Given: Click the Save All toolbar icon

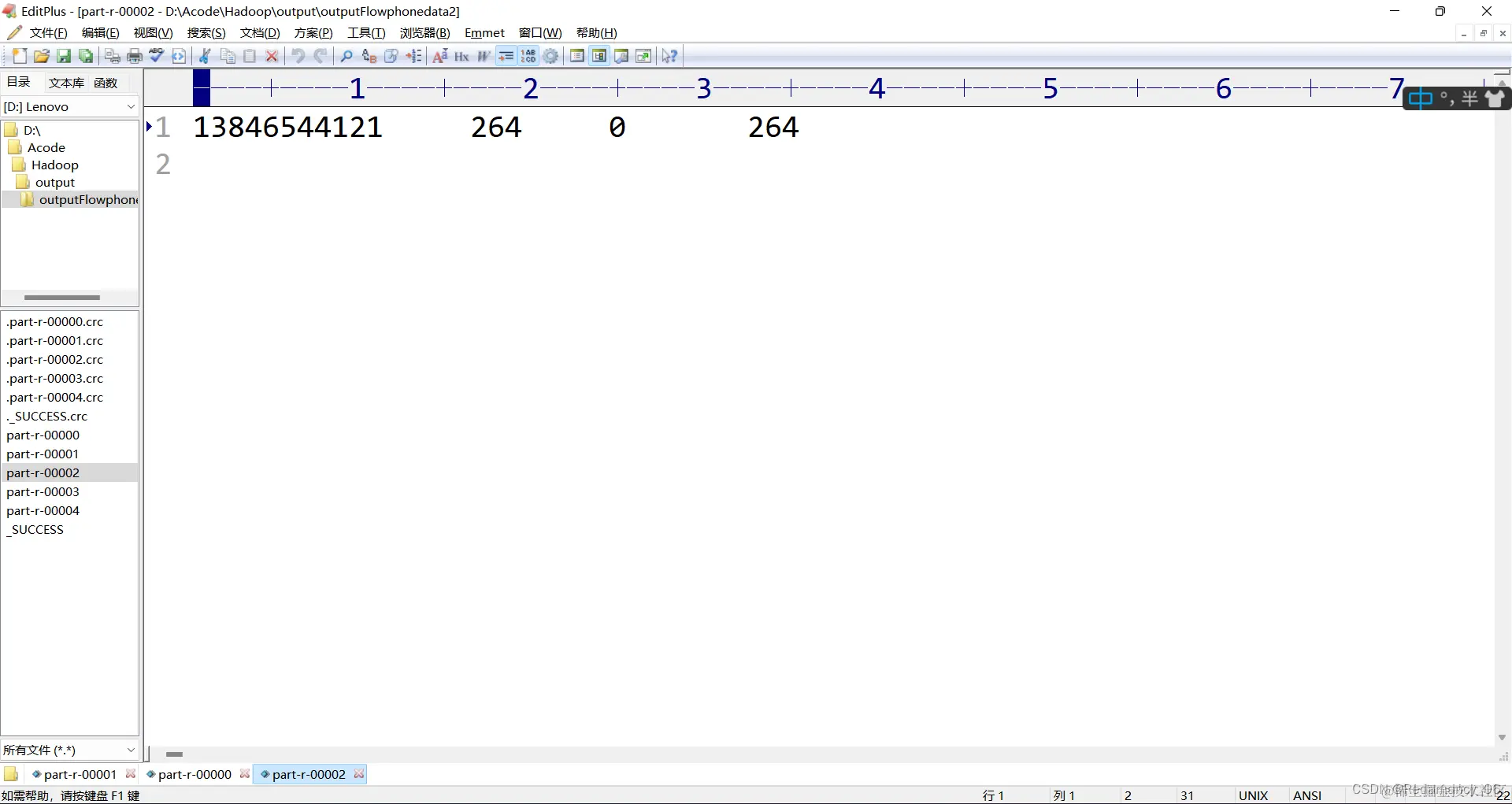Looking at the screenshot, I should [86, 56].
